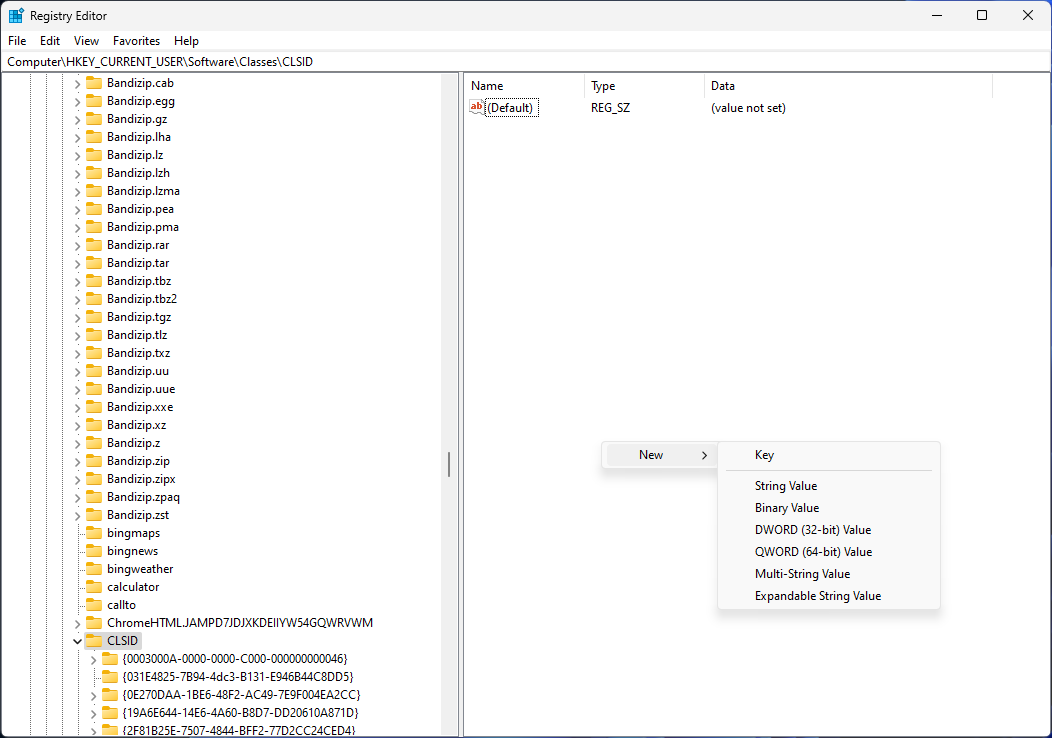1052x738 pixels.
Task: Select the Bandizip.lzh key
Action: 138,173
